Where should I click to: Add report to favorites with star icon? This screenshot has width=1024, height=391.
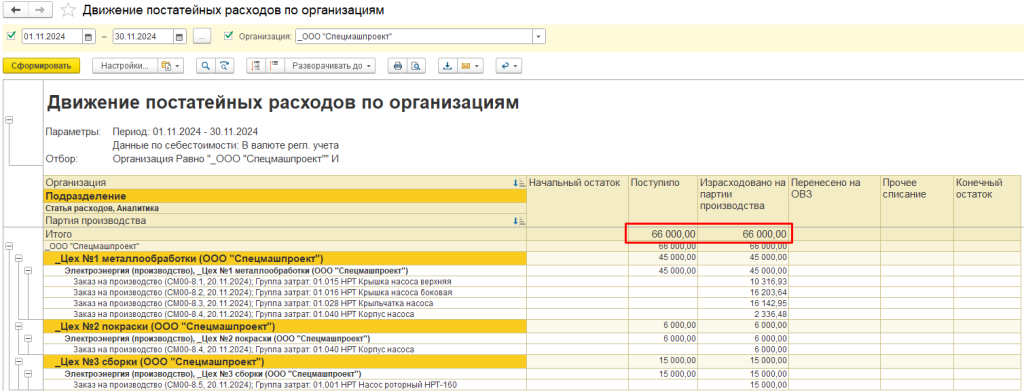click(67, 10)
